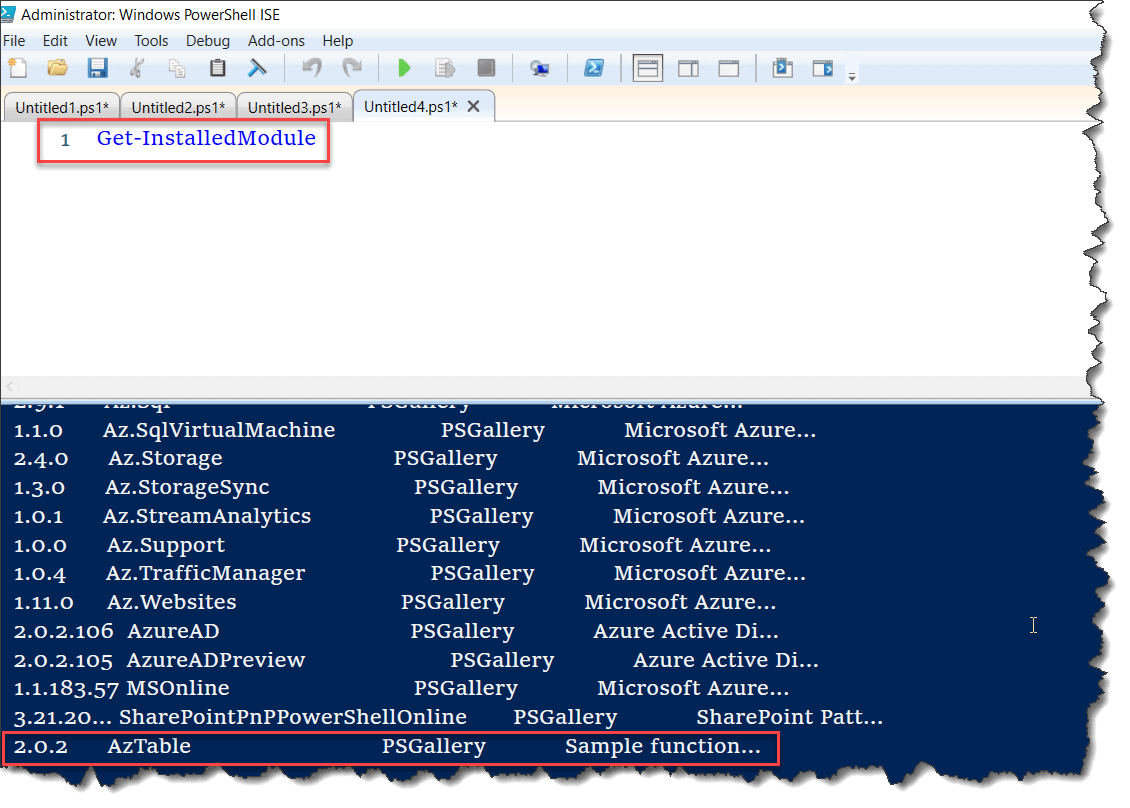The image size is (1130, 808).
Task: Click version 2.0.2.106 in output
Action: pos(63,631)
